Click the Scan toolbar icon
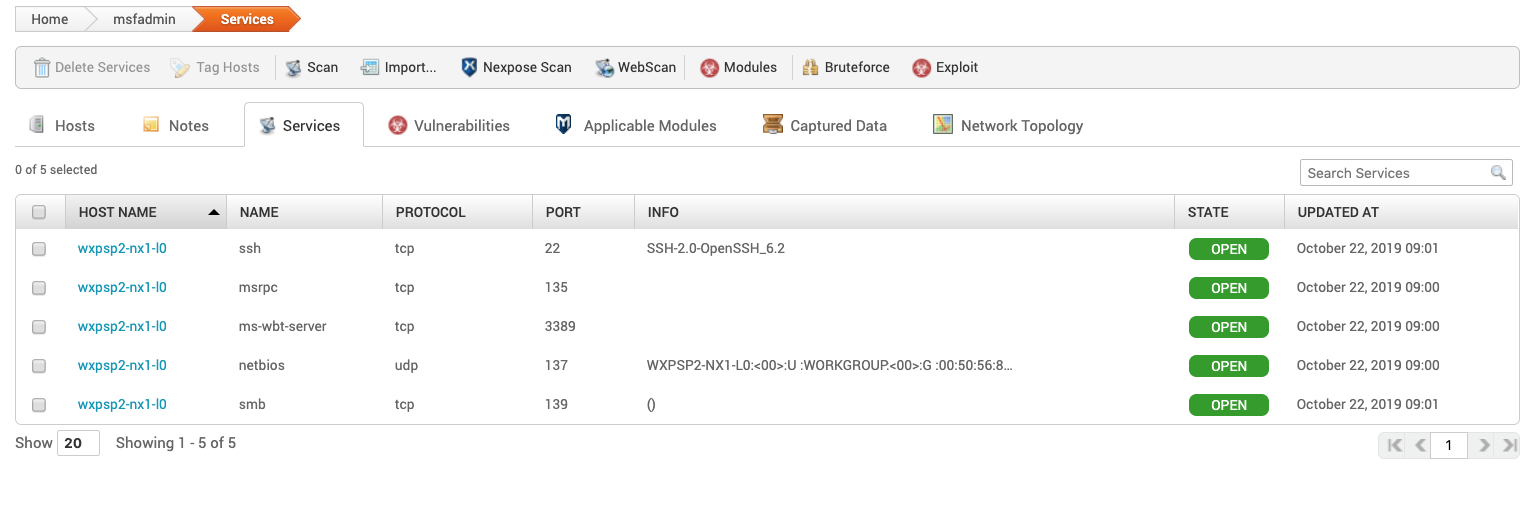Viewport: 1533px width, 512px height. pyautogui.click(x=294, y=68)
